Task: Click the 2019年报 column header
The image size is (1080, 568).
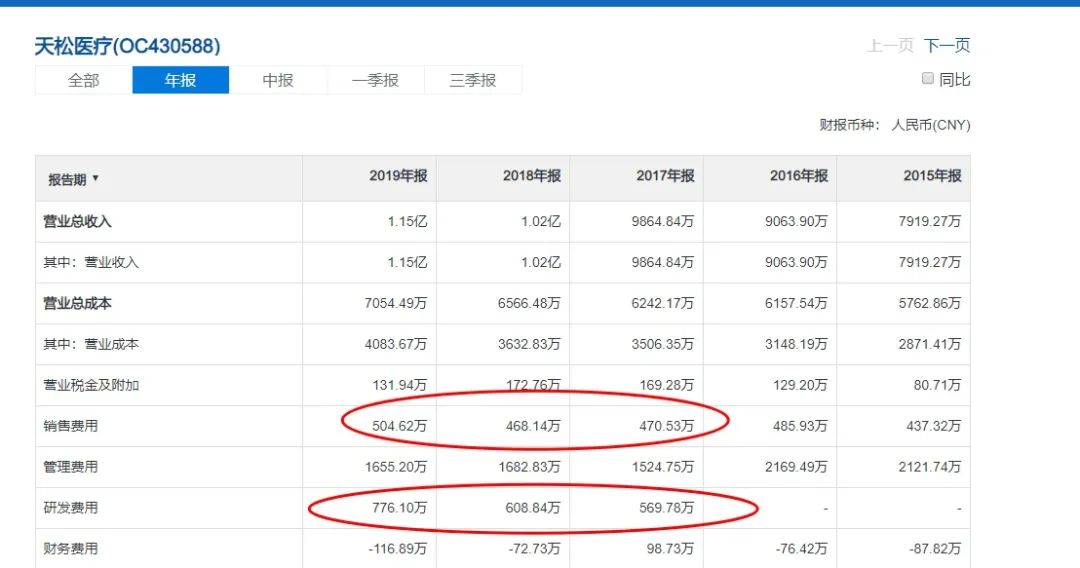Action: click(398, 176)
